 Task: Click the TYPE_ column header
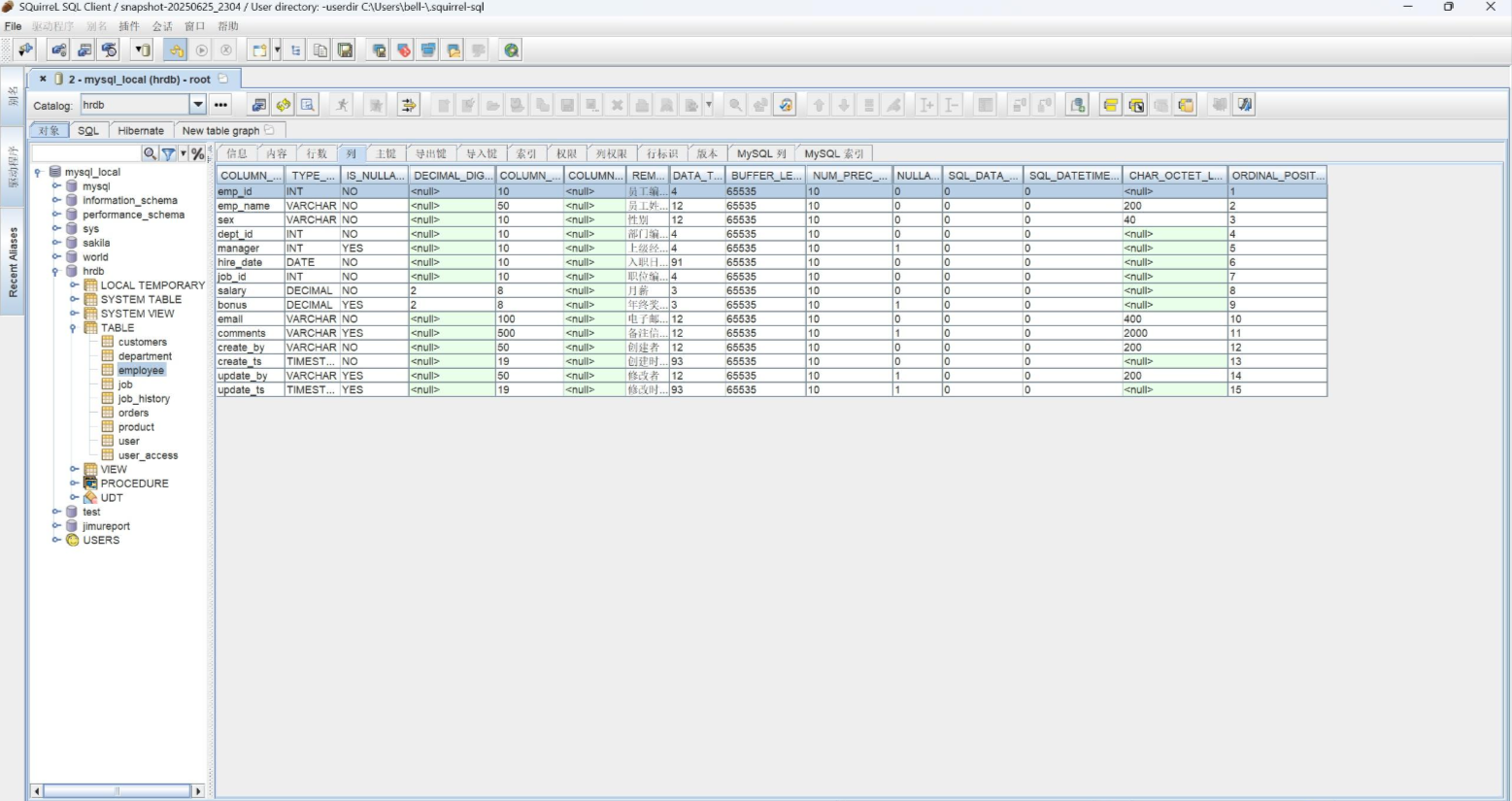[312, 176]
